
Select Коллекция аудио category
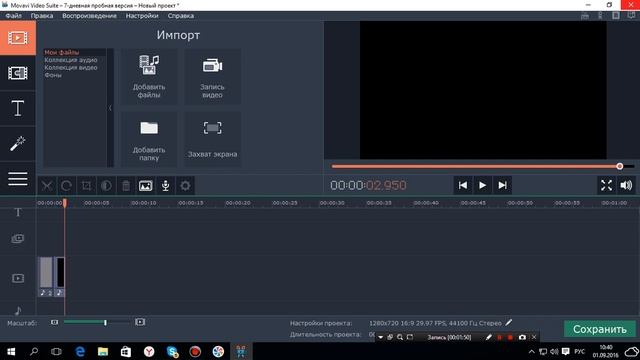click(71, 60)
